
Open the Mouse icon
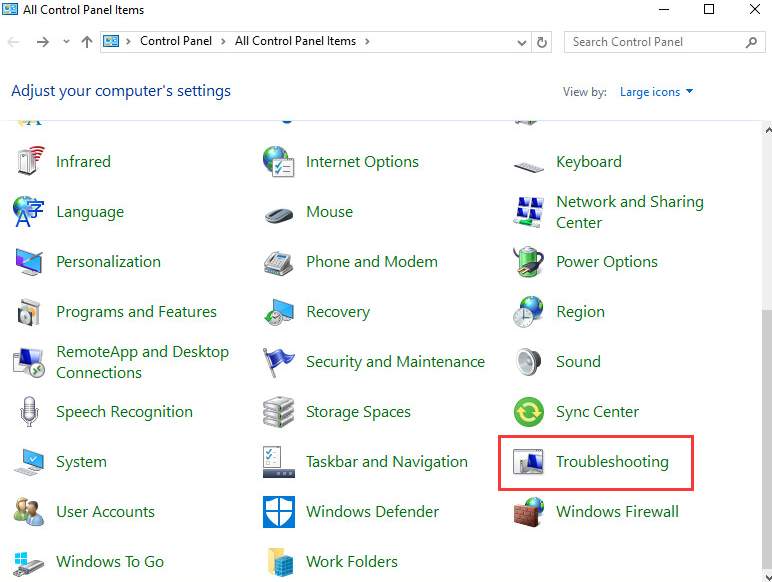(x=279, y=215)
